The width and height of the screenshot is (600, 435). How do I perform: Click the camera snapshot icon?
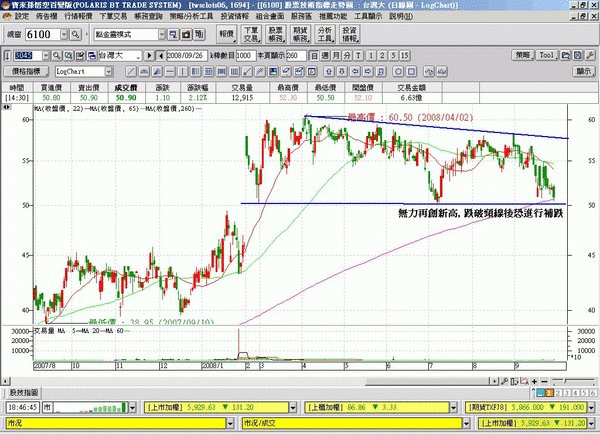[186, 34]
